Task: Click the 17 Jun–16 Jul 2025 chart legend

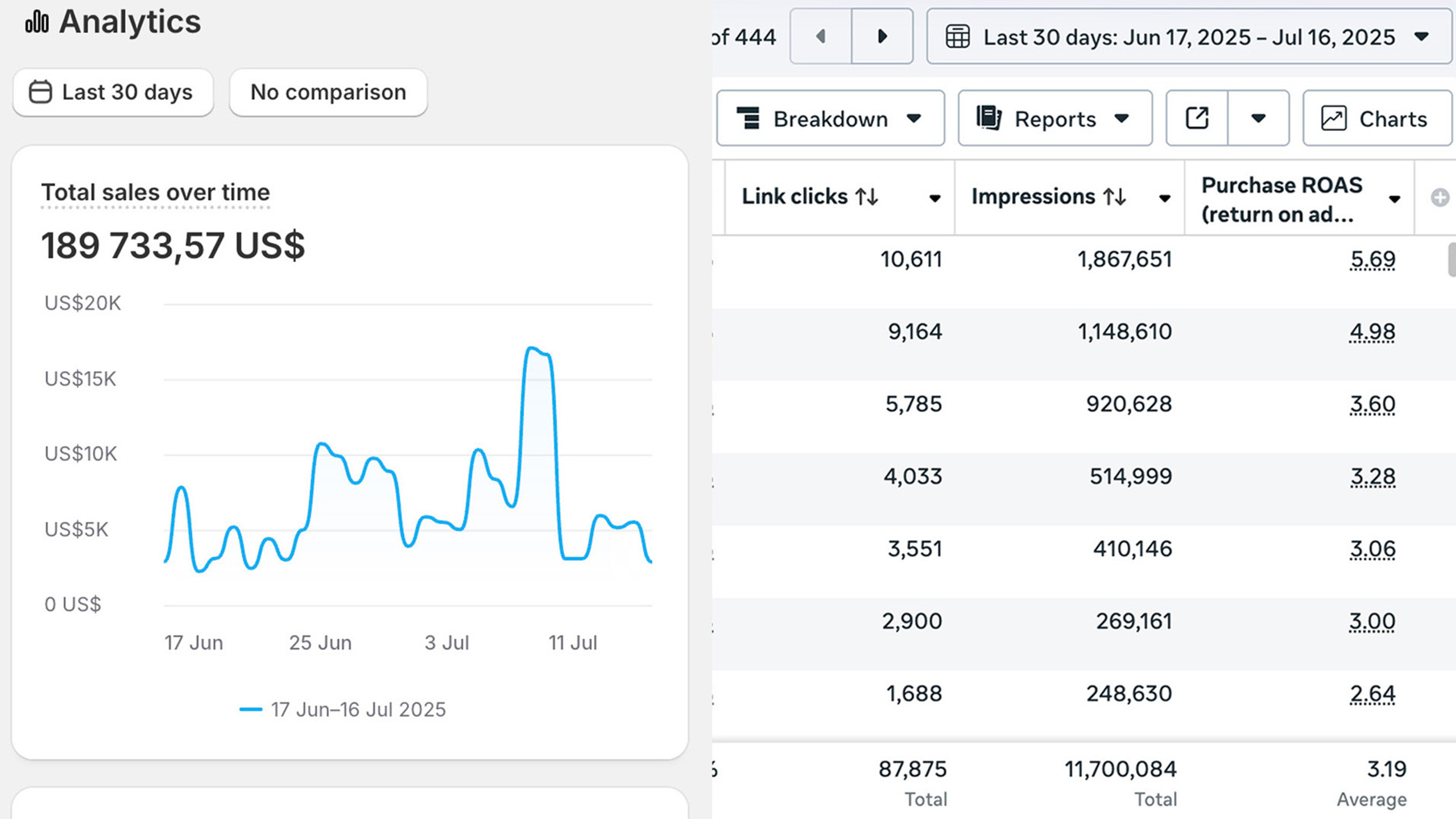Action: 343,710
